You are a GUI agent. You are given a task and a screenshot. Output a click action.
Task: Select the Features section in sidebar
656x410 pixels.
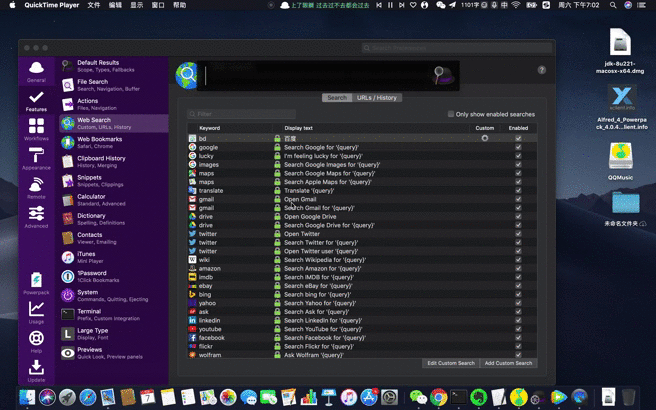coord(36,100)
